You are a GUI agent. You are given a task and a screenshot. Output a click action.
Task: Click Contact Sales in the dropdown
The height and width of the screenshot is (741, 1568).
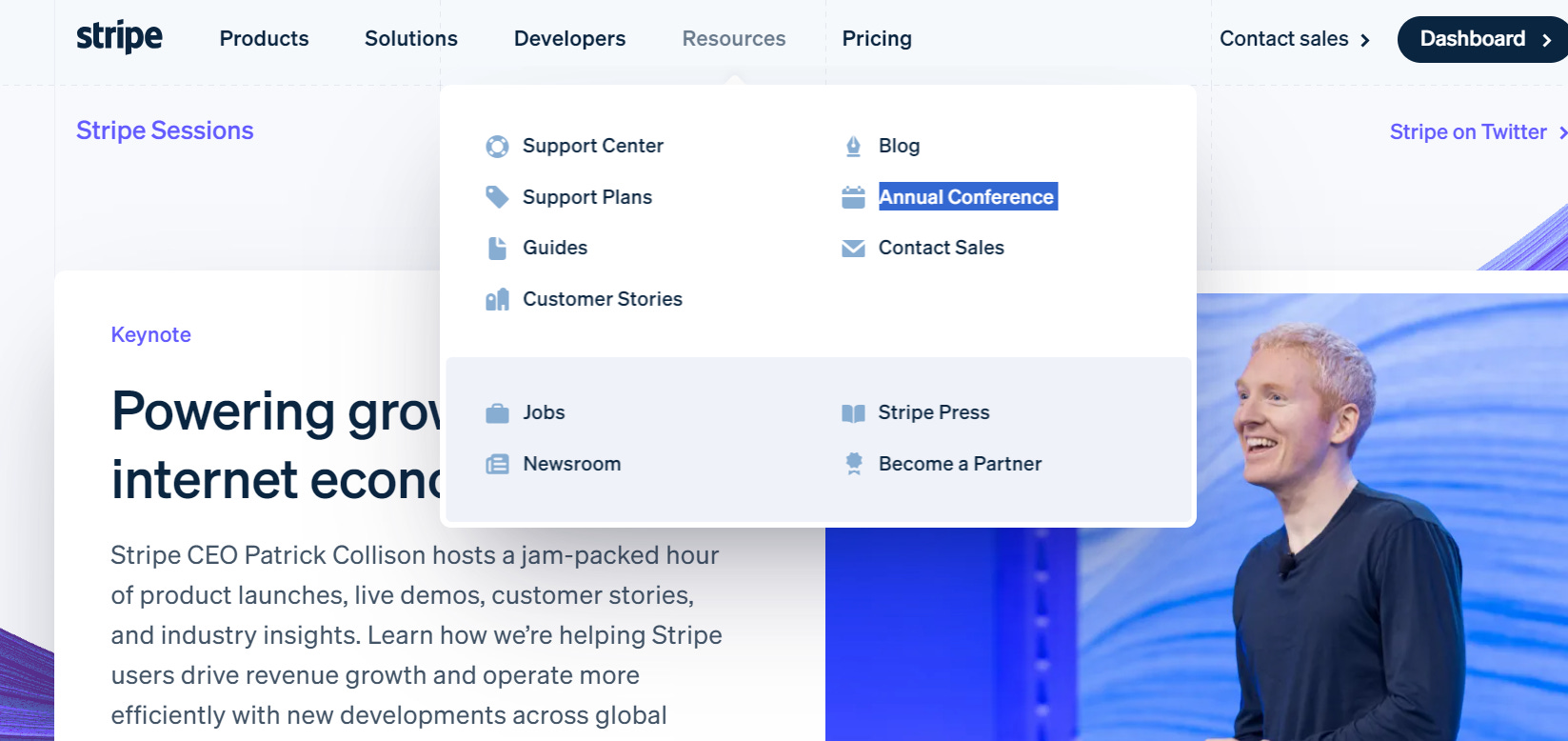pos(941,248)
